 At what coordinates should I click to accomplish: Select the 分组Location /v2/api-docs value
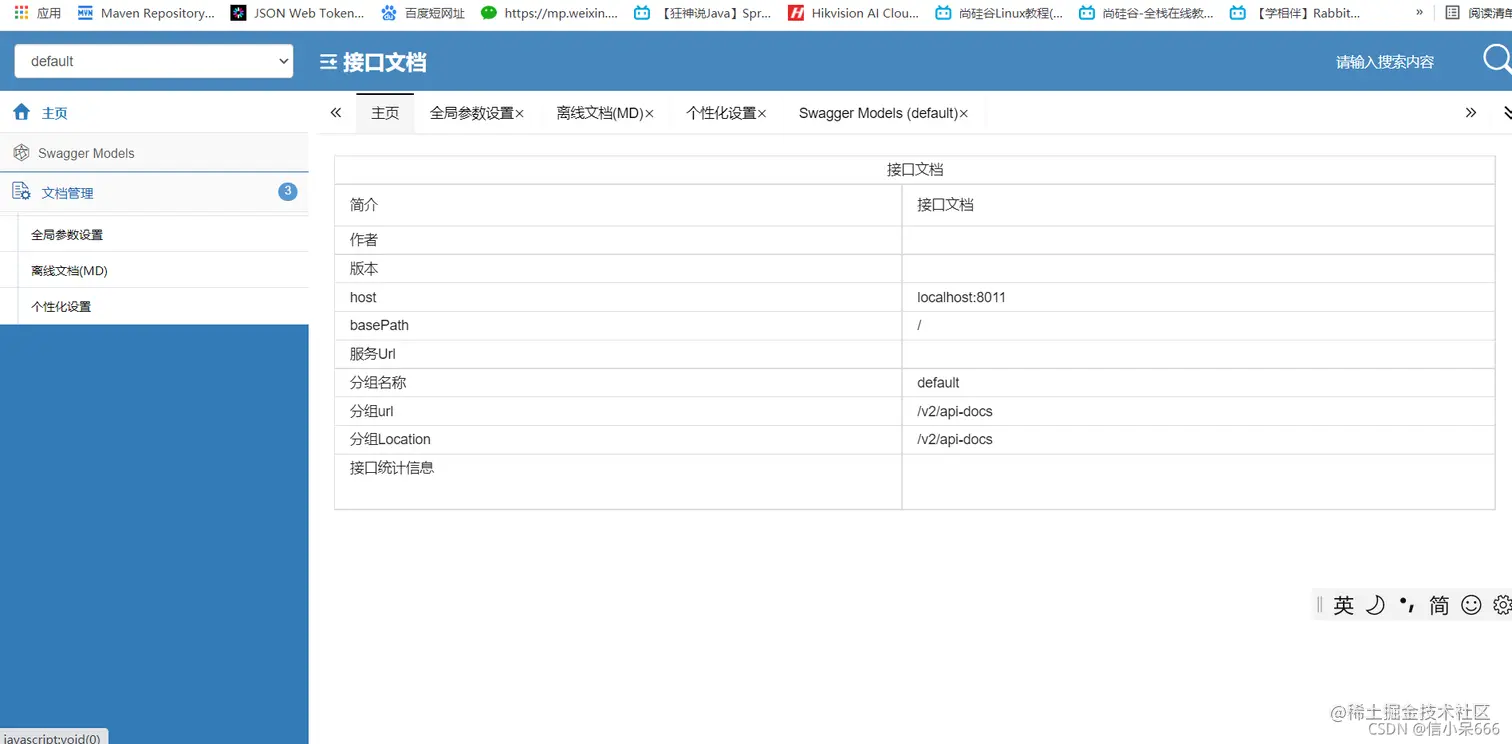point(955,439)
